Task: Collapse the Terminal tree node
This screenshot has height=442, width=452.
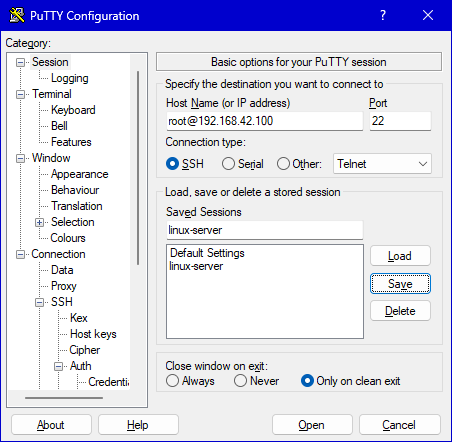Action: (x=20, y=94)
